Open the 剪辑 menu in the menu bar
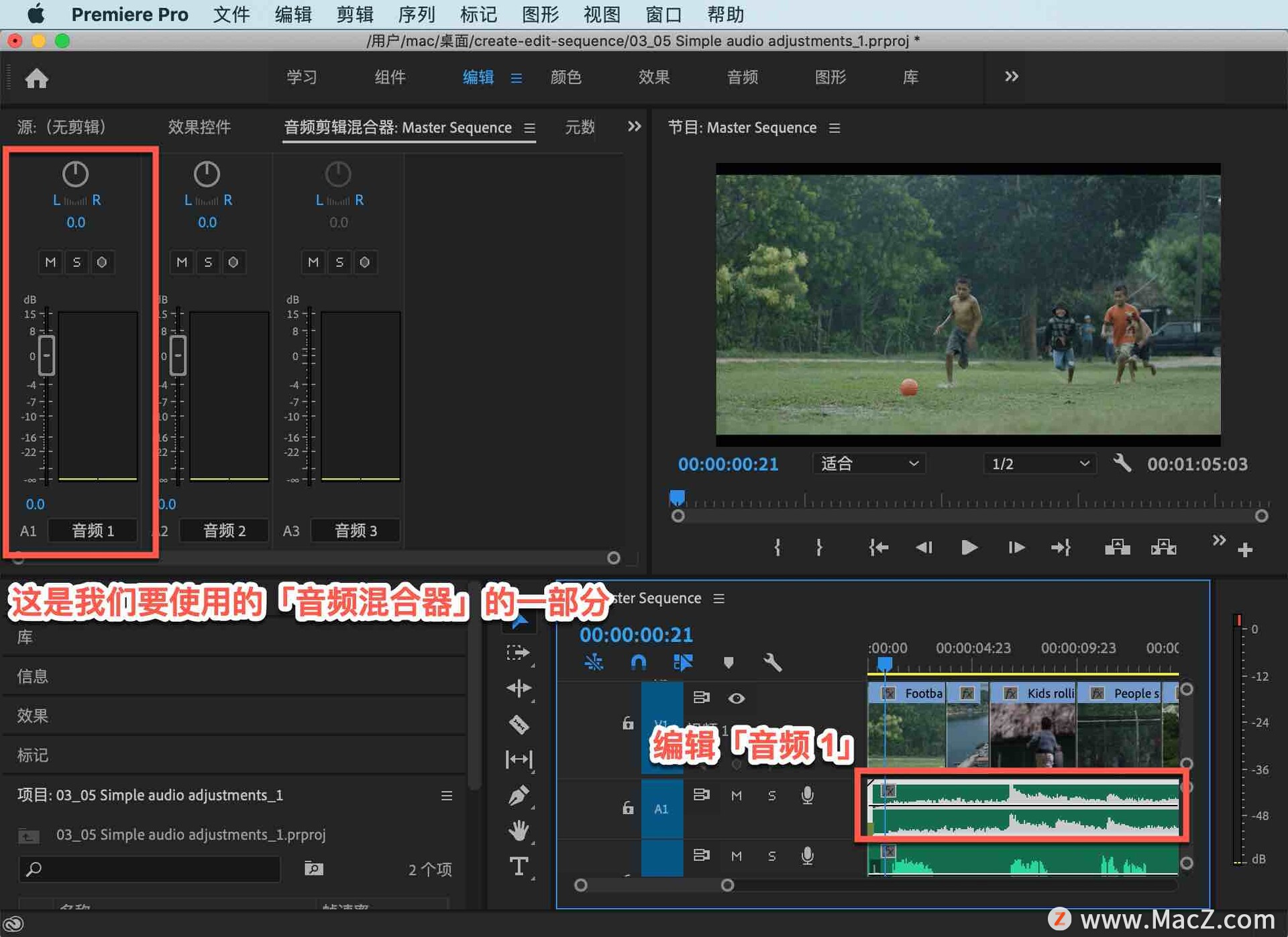The height and width of the screenshot is (937, 1288). point(354,14)
